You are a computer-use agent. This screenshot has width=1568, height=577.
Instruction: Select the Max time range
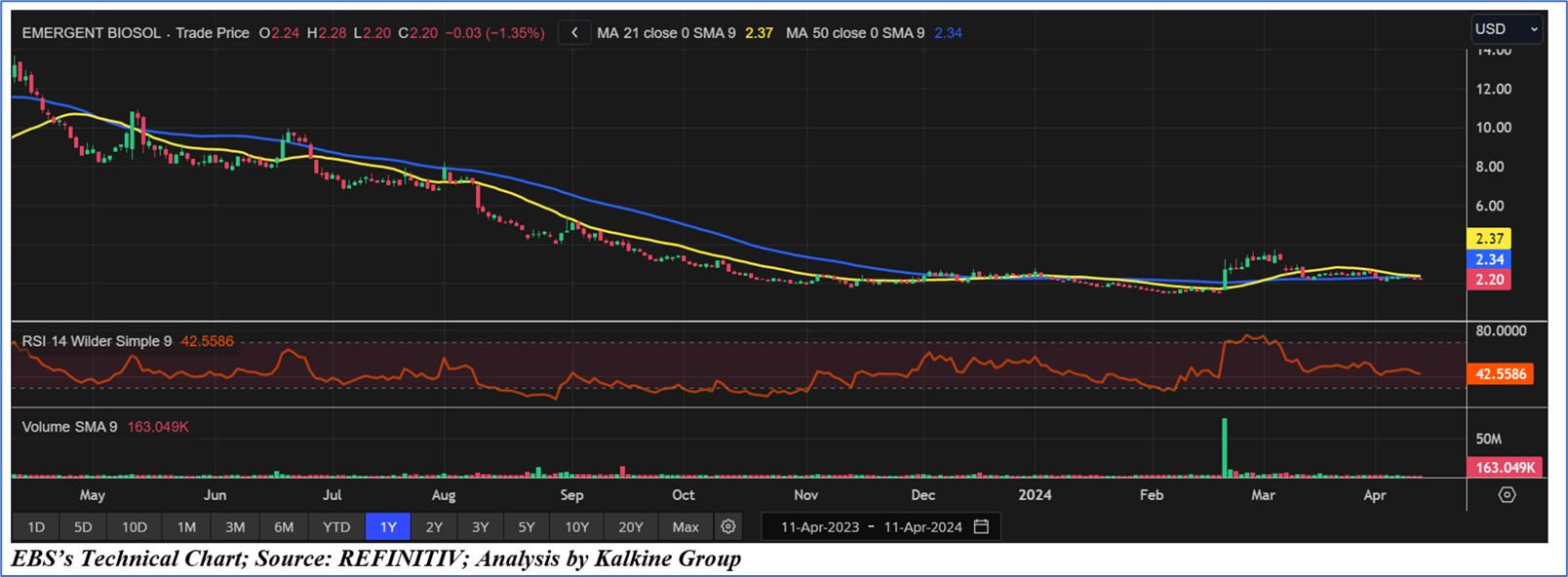tap(686, 526)
